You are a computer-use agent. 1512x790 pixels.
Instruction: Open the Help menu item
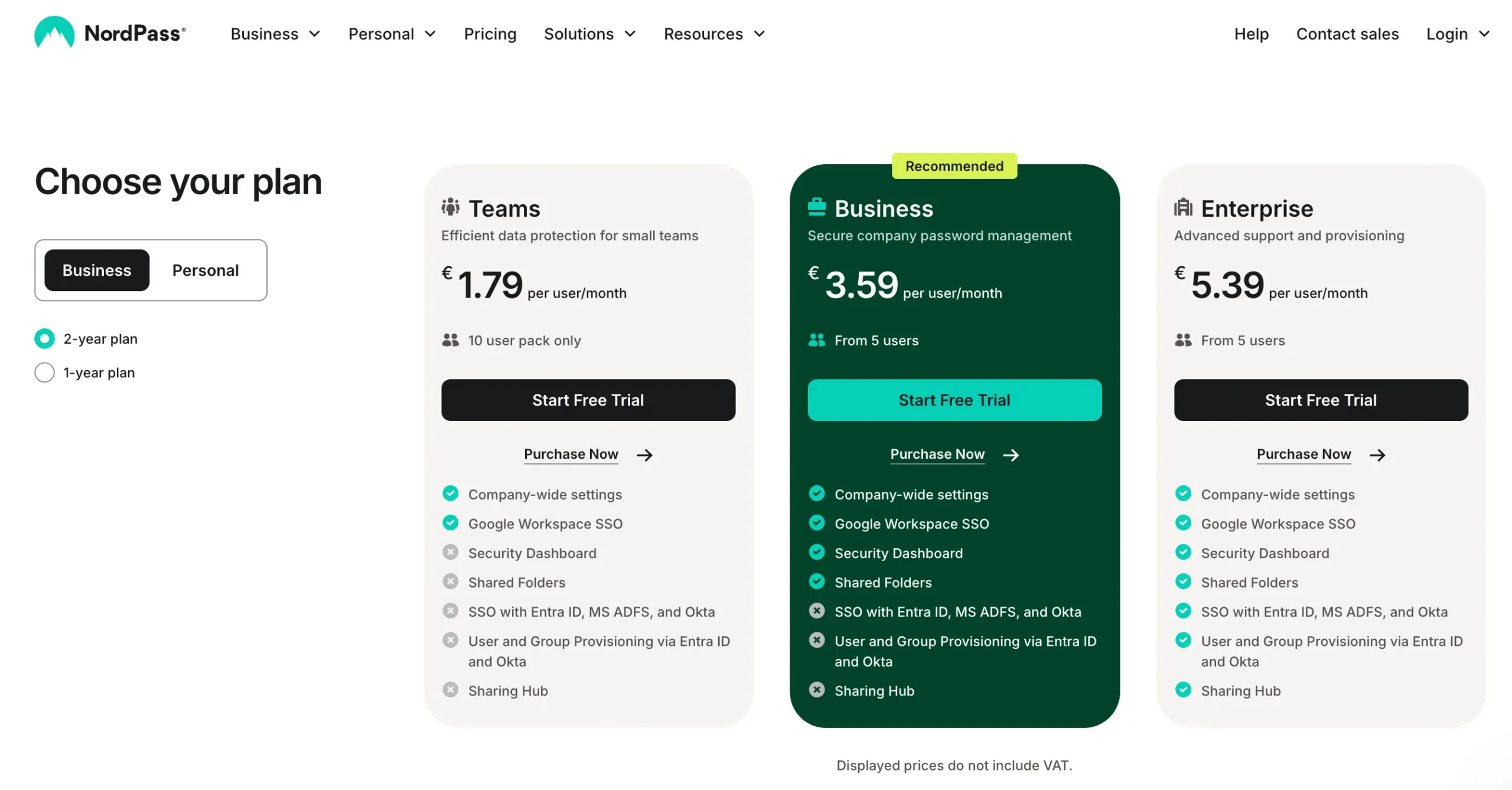pyautogui.click(x=1252, y=34)
